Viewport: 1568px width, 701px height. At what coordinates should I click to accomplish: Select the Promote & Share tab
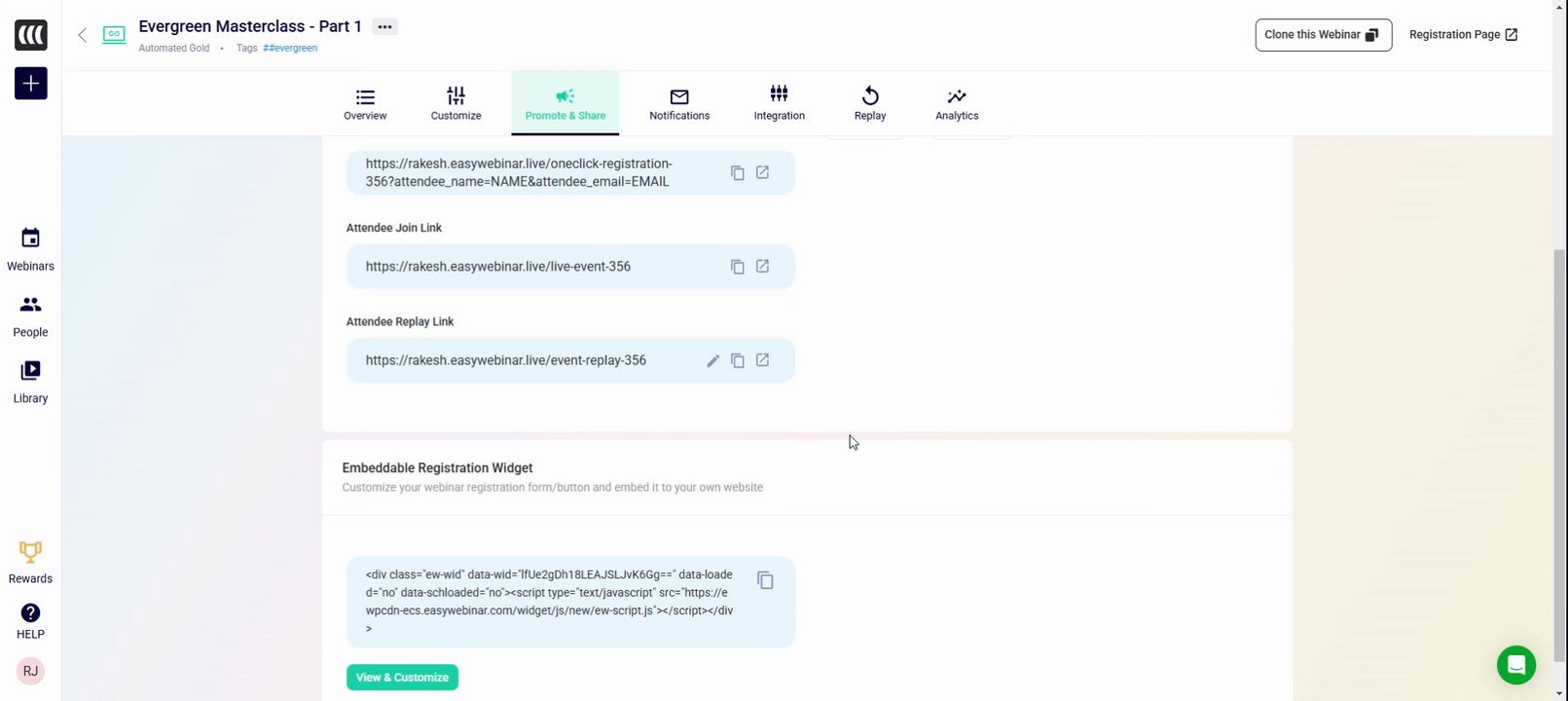click(x=565, y=104)
